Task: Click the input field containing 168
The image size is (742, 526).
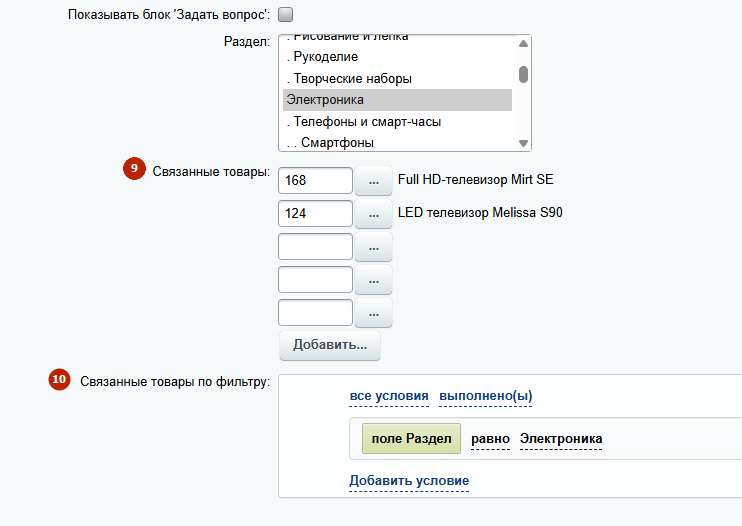Action: (x=315, y=181)
